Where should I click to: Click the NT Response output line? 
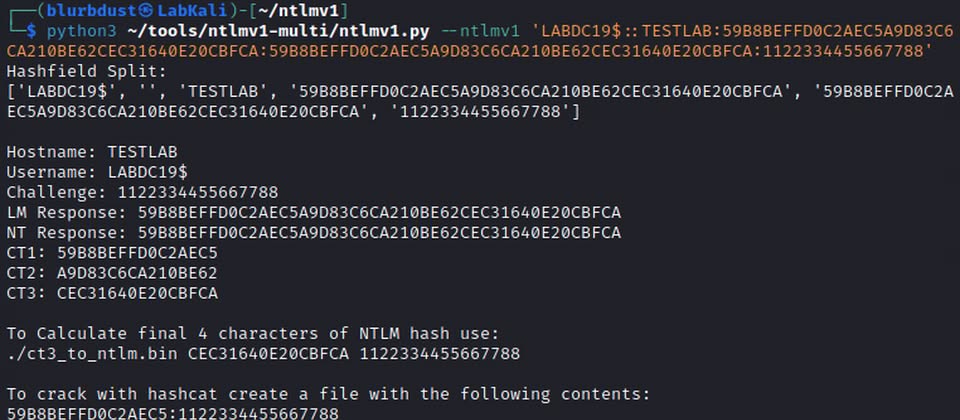coord(313,233)
